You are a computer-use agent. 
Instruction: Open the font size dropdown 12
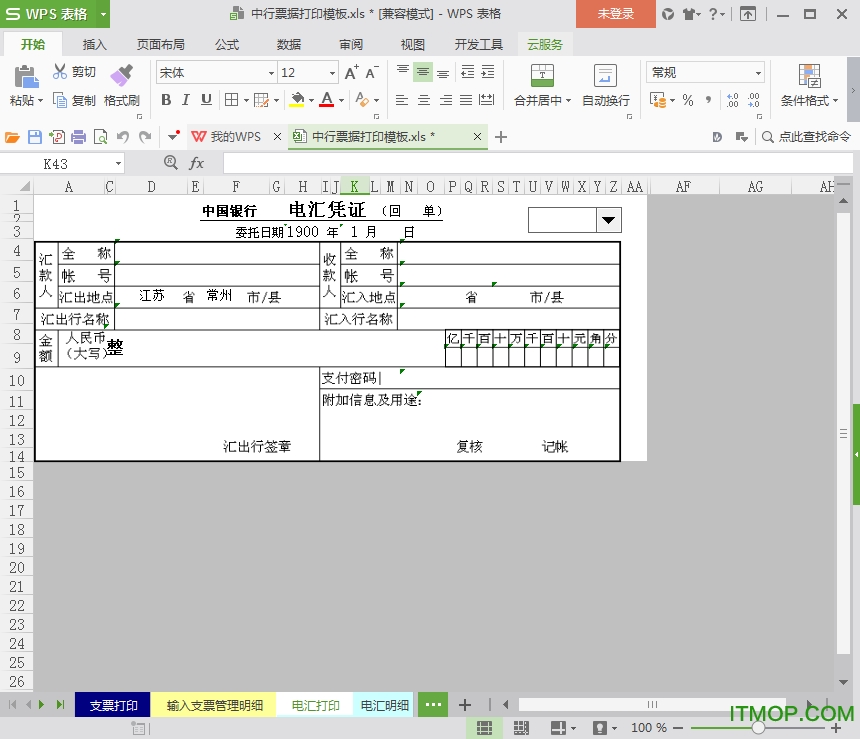point(332,72)
